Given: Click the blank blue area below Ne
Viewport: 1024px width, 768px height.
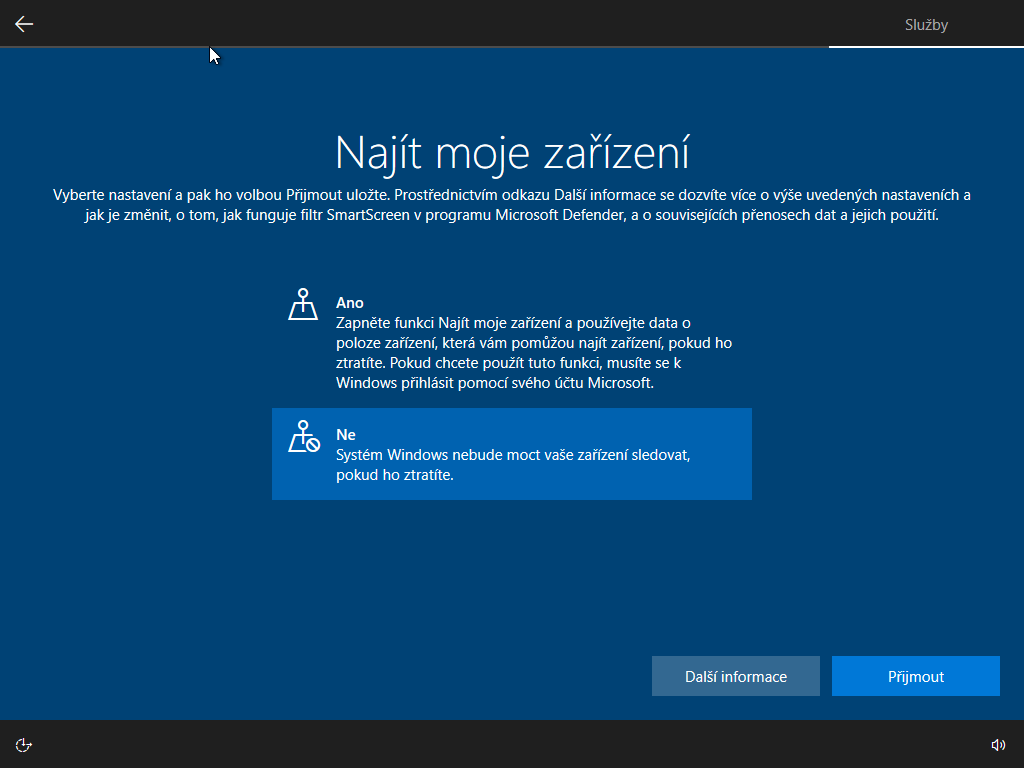Looking at the screenshot, I should [x=511, y=580].
